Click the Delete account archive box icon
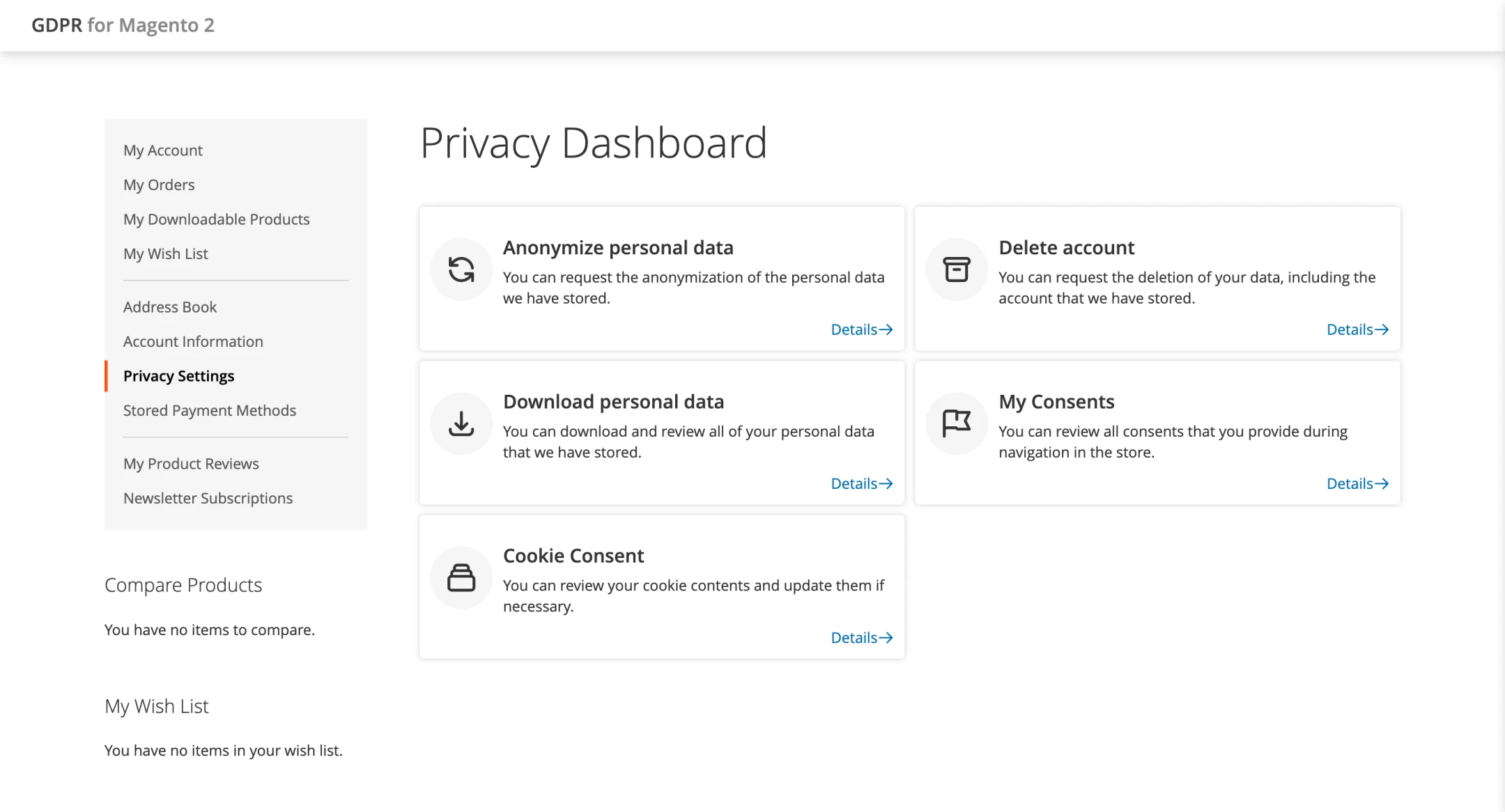Image resolution: width=1505 pixels, height=812 pixels. click(957, 270)
